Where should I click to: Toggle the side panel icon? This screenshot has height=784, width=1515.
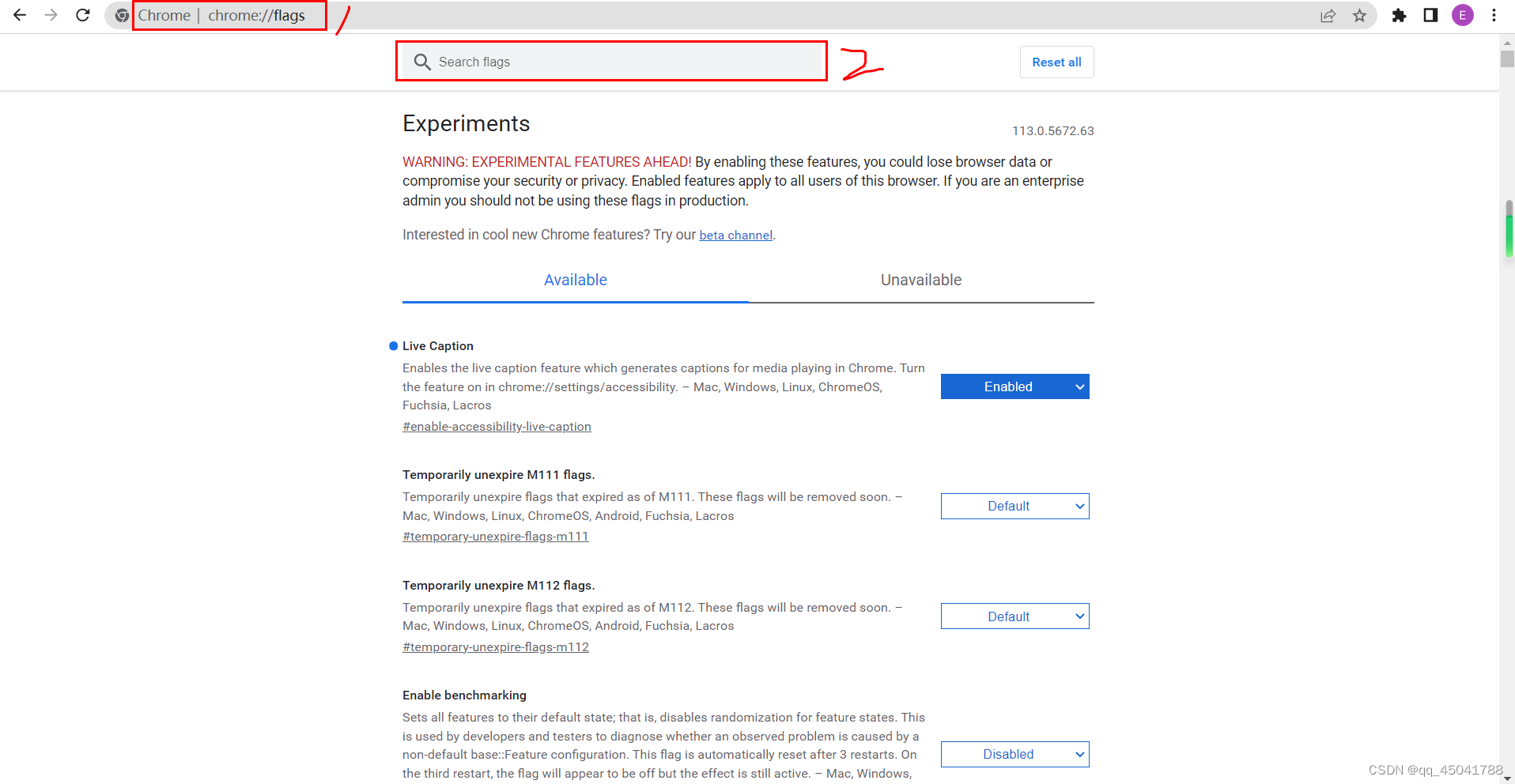point(1430,15)
